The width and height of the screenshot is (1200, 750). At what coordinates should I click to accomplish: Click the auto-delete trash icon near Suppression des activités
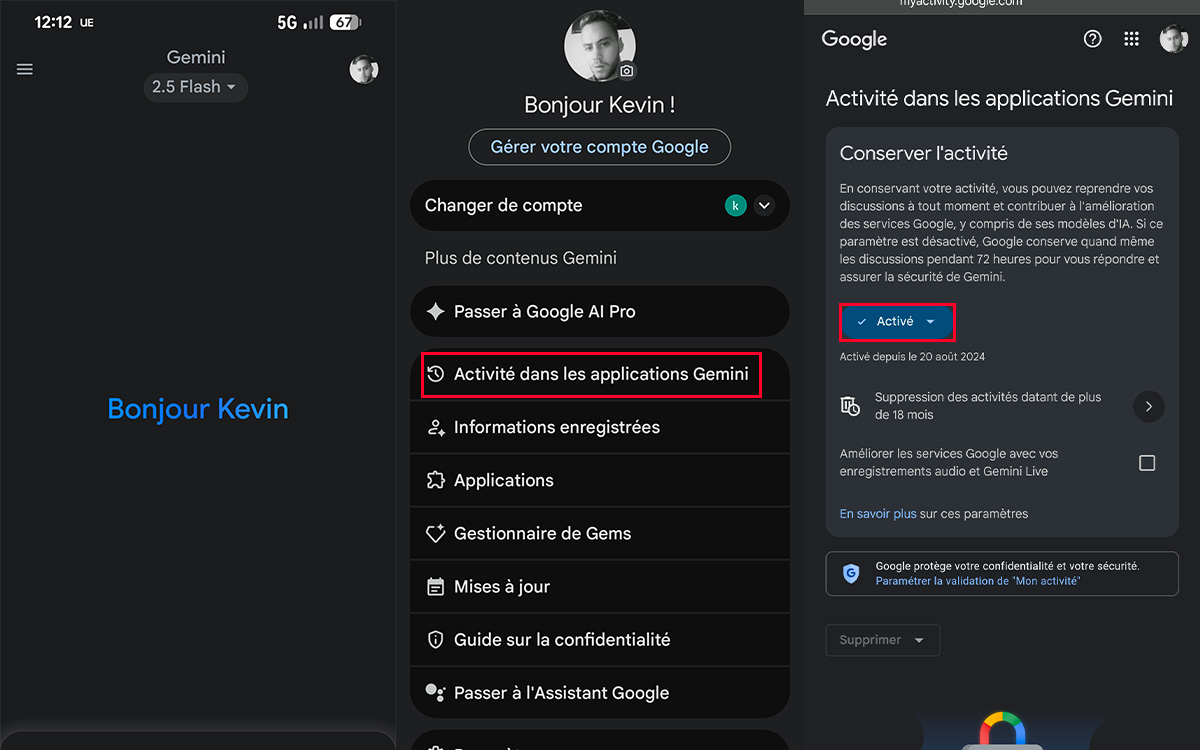click(850, 406)
